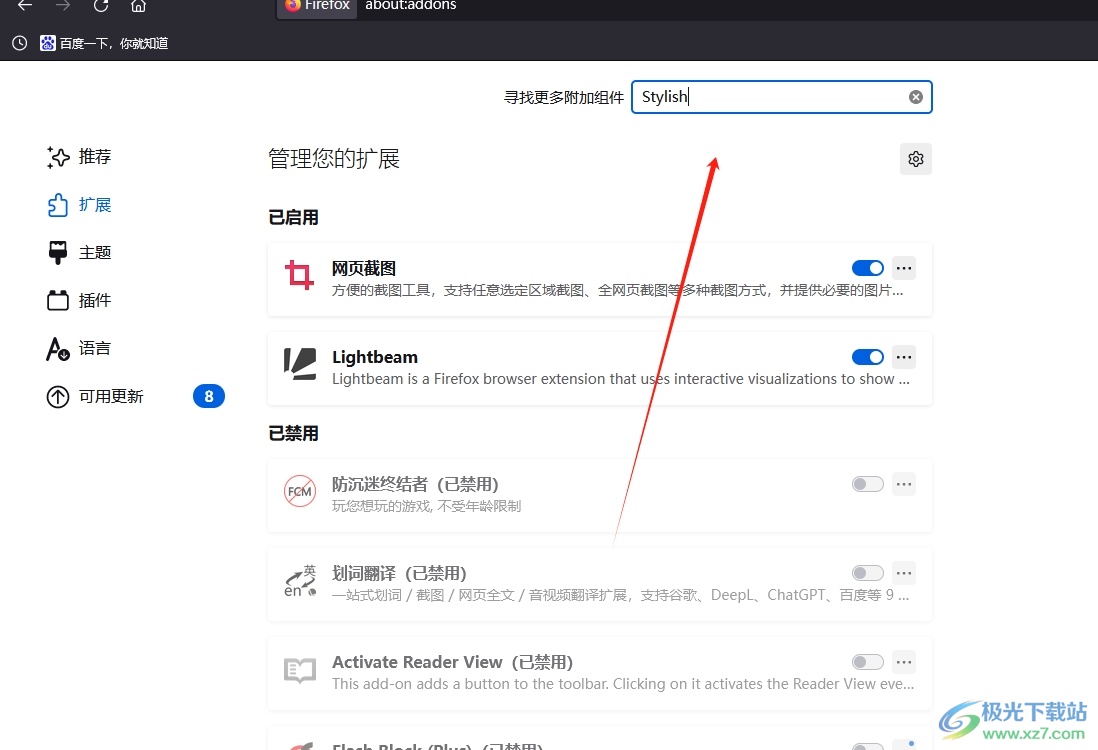Click the 主题 paintbrush icon
This screenshot has height=750, width=1098.
click(58, 253)
